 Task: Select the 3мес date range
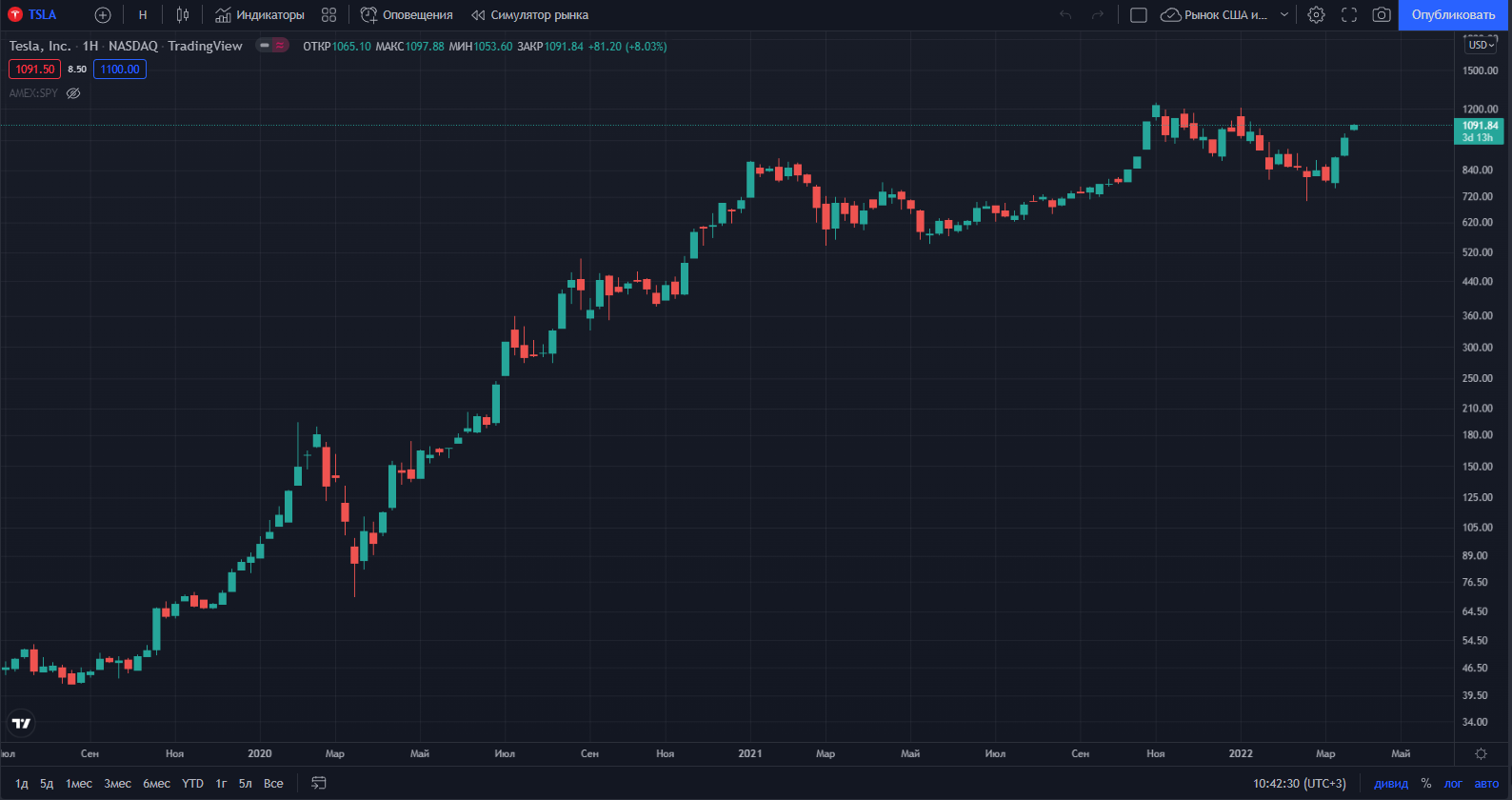[118, 784]
